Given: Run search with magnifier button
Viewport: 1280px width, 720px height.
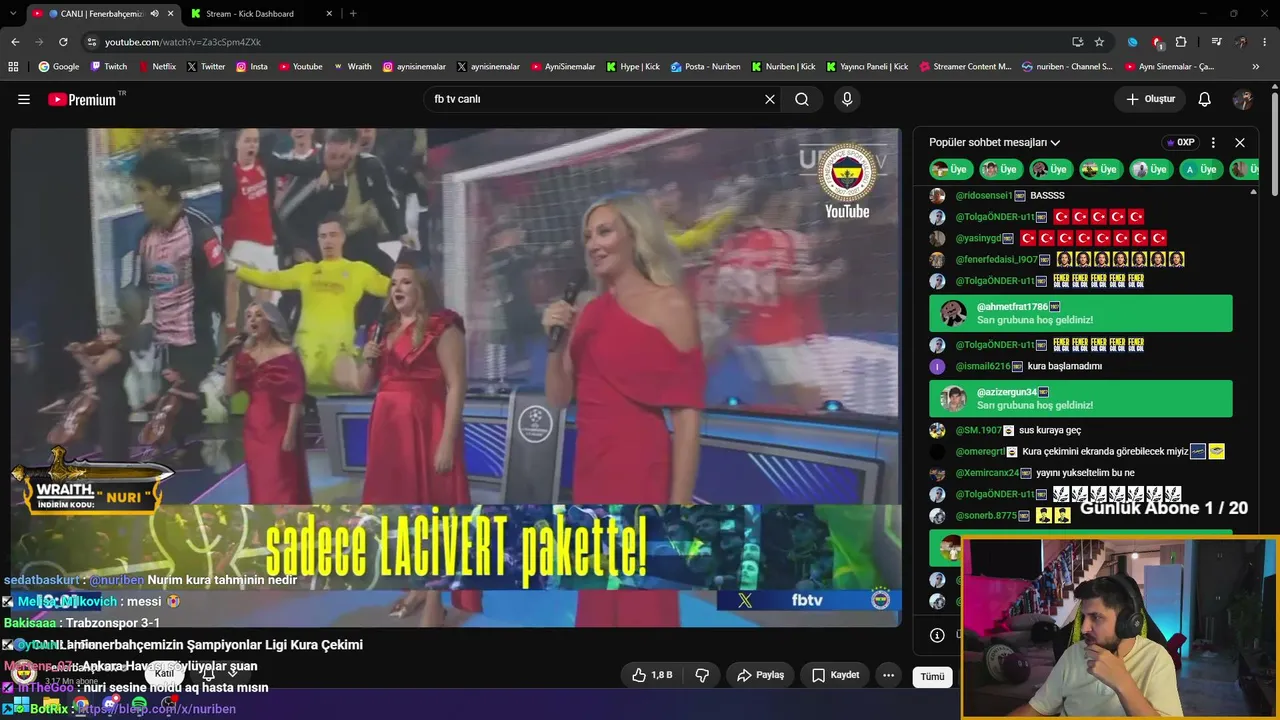Looking at the screenshot, I should coord(802,99).
